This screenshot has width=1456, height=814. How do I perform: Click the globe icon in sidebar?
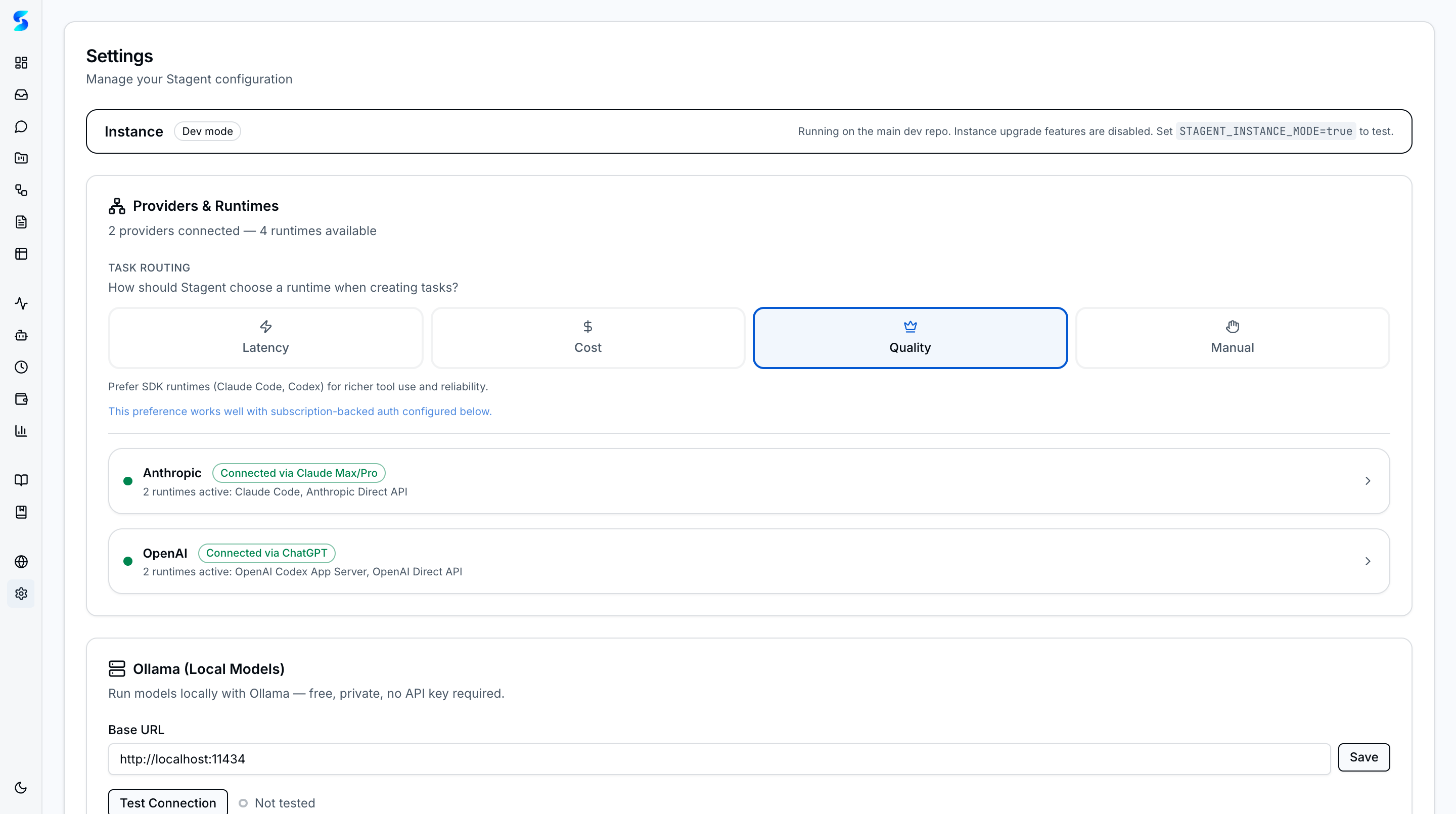[21, 562]
